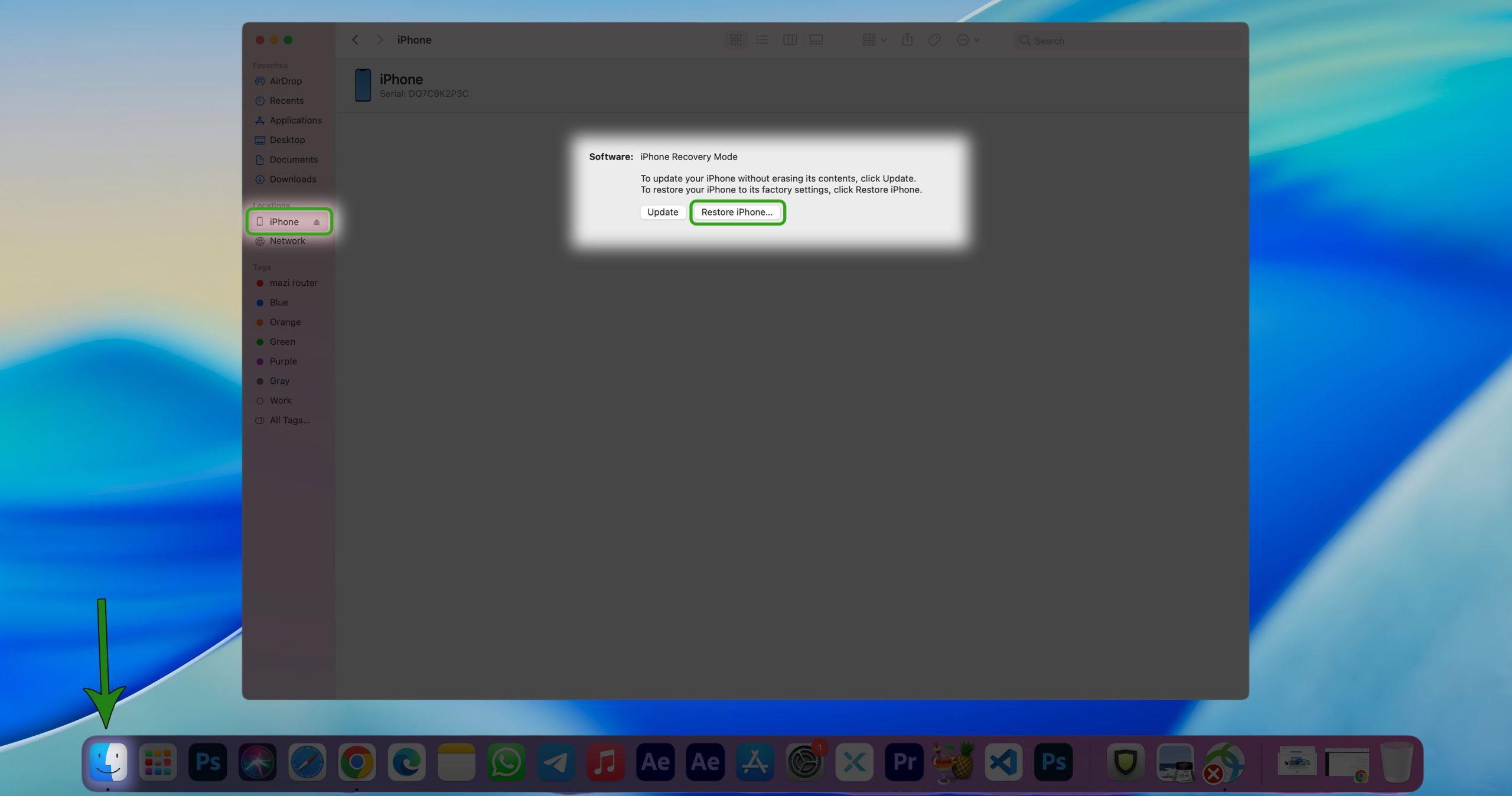Viewport: 1512px width, 796px height.
Task: Open the Dock stack with Chrome badge
Action: click(1347, 764)
